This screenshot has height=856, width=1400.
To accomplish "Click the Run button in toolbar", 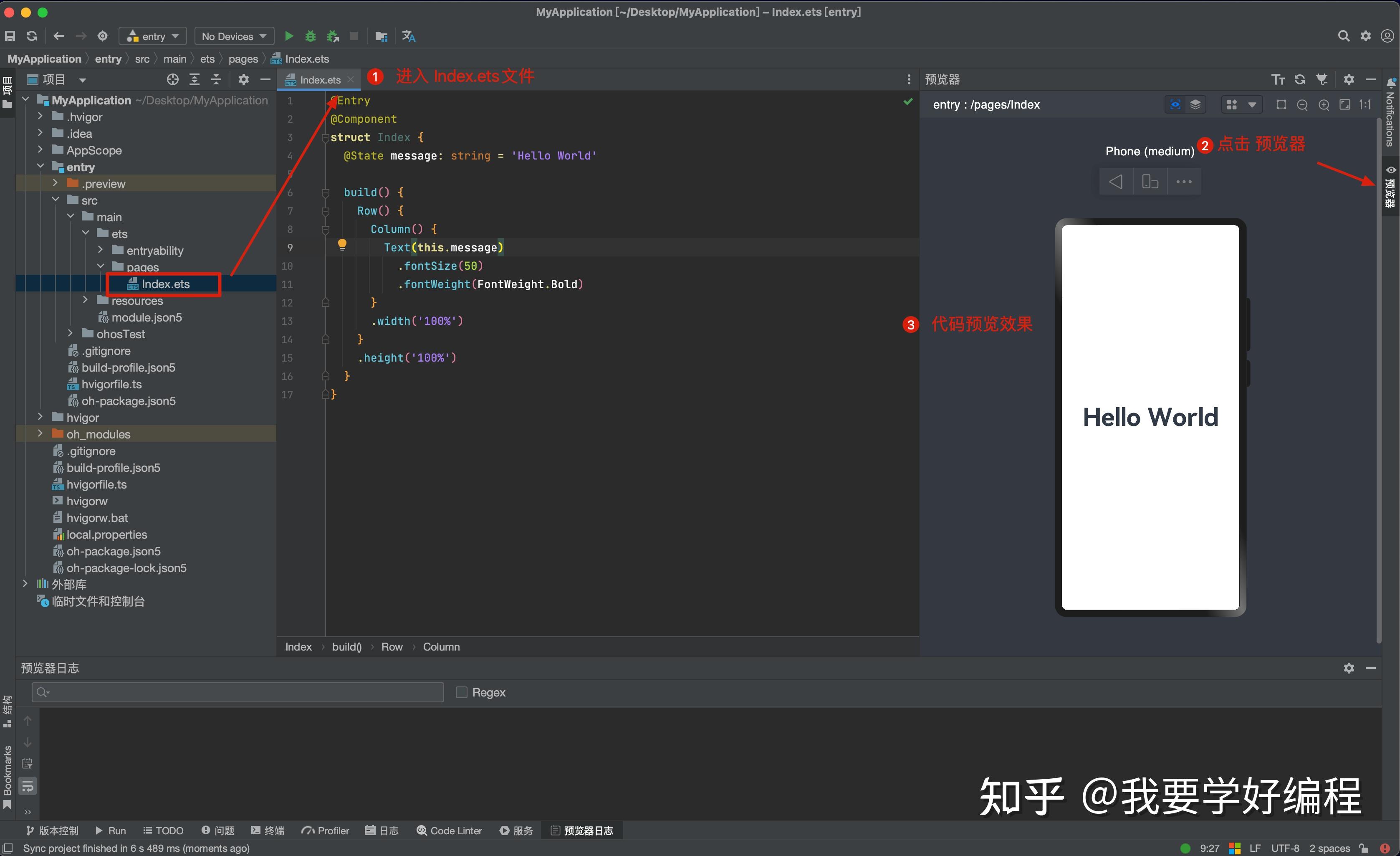I will (289, 37).
